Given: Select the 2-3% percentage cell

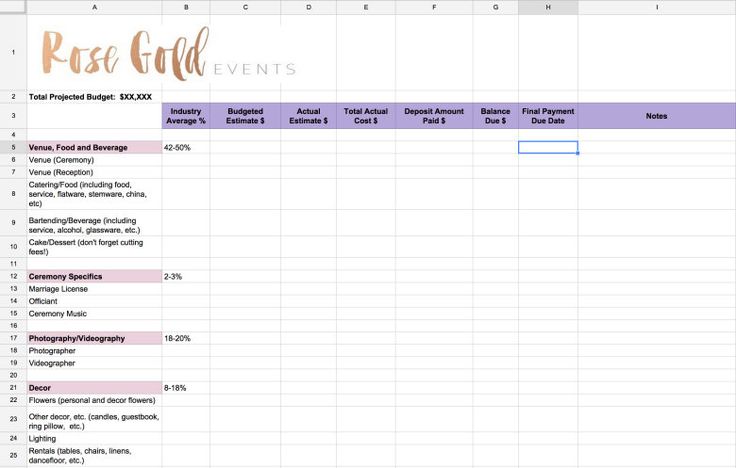Looking at the screenshot, I should [x=186, y=276].
